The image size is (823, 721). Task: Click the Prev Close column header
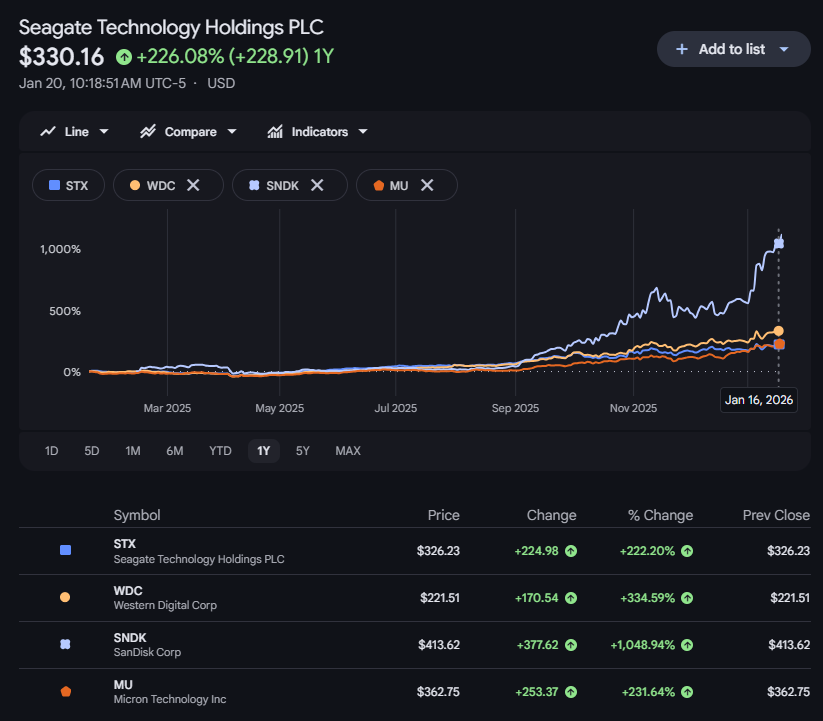776,515
